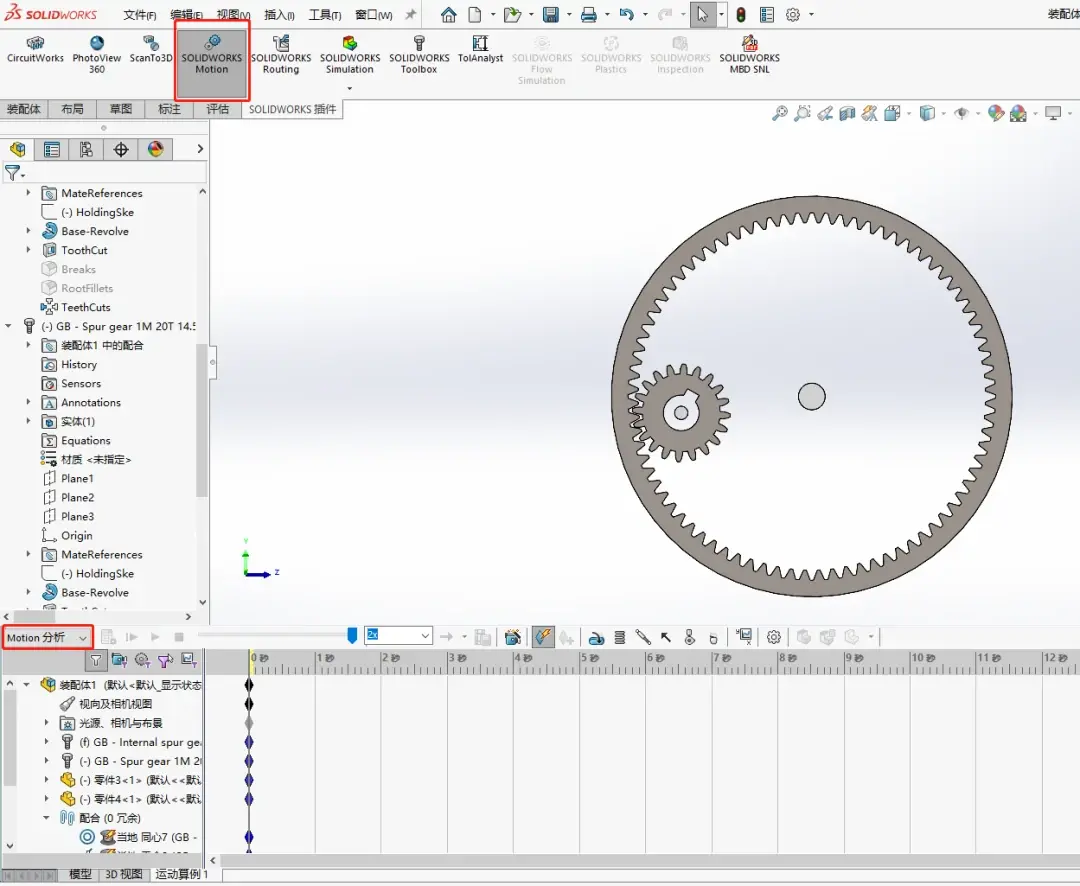This screenshot has width=1080, height=886.
Task: Toggle the SOLIDWORKS Simulation add-in
Action: [350, 55]
